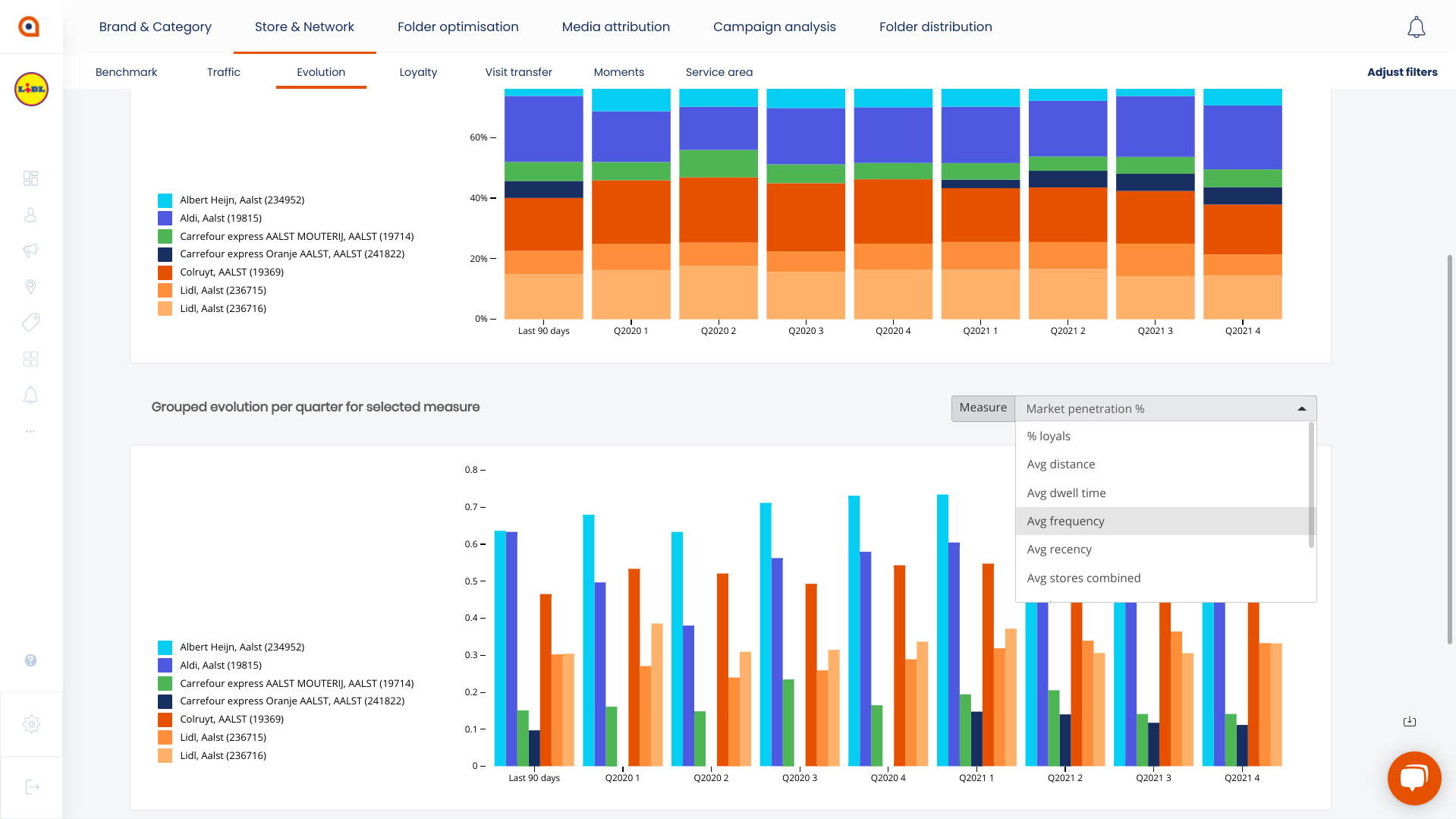Open the Folder optimisation section
1456x819 pixels.
(458, 27)
